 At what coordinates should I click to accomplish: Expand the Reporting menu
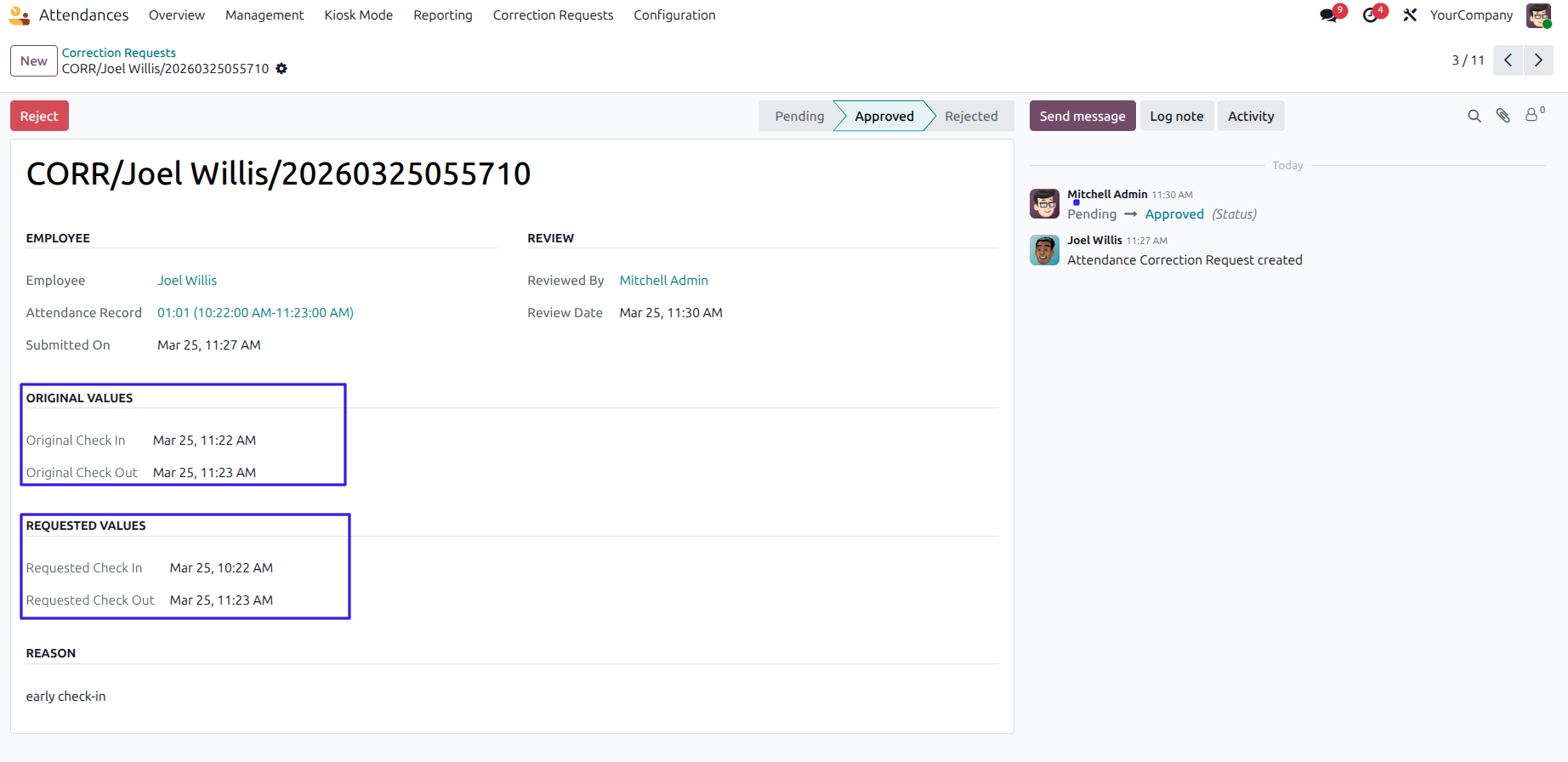[x=443, y=15]
